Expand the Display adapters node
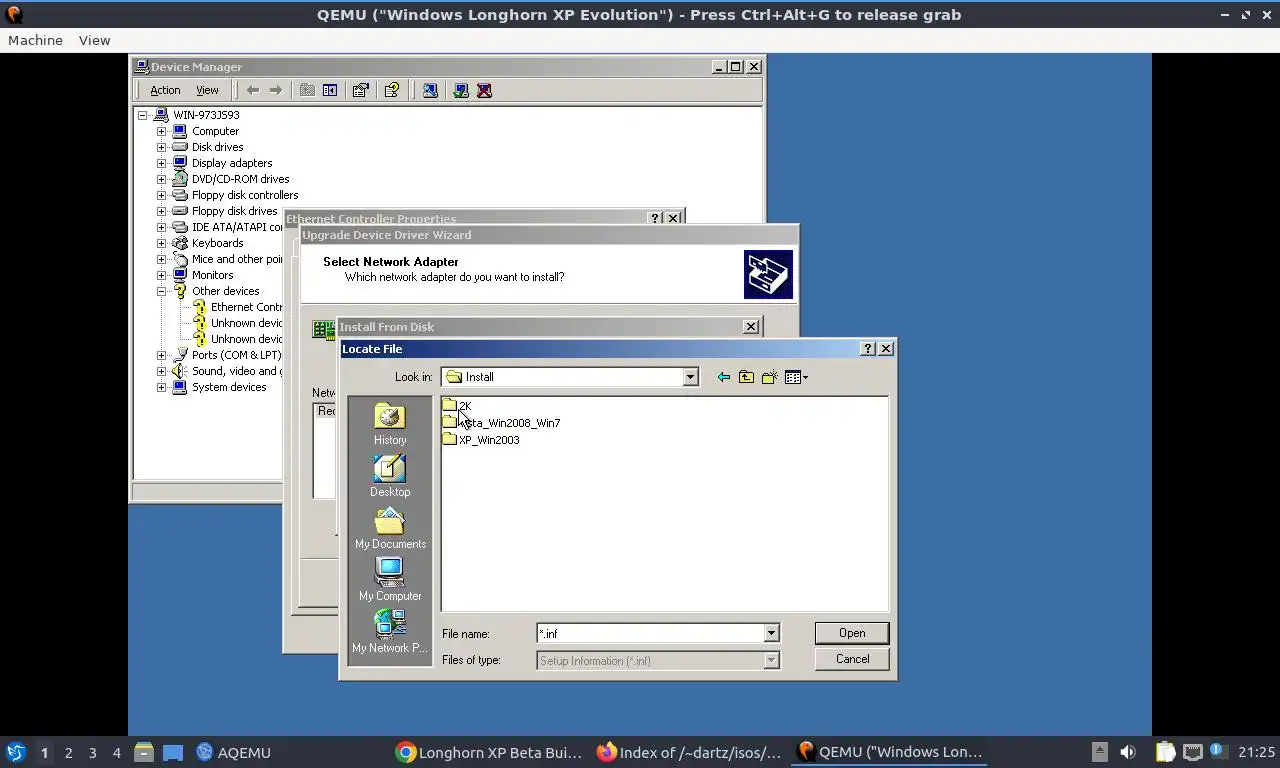This screenshot has height=768, width=1280. pos(161,163)
